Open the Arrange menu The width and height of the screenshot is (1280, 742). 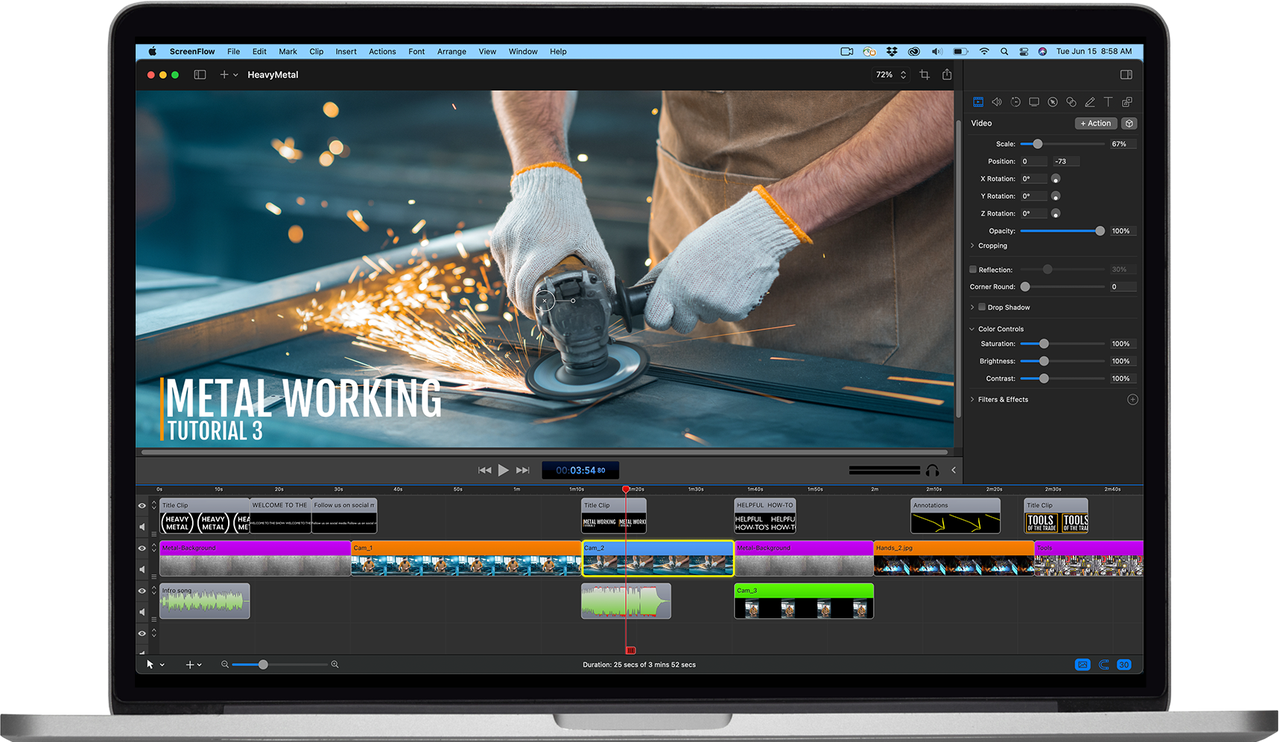(x=452, y=51)
